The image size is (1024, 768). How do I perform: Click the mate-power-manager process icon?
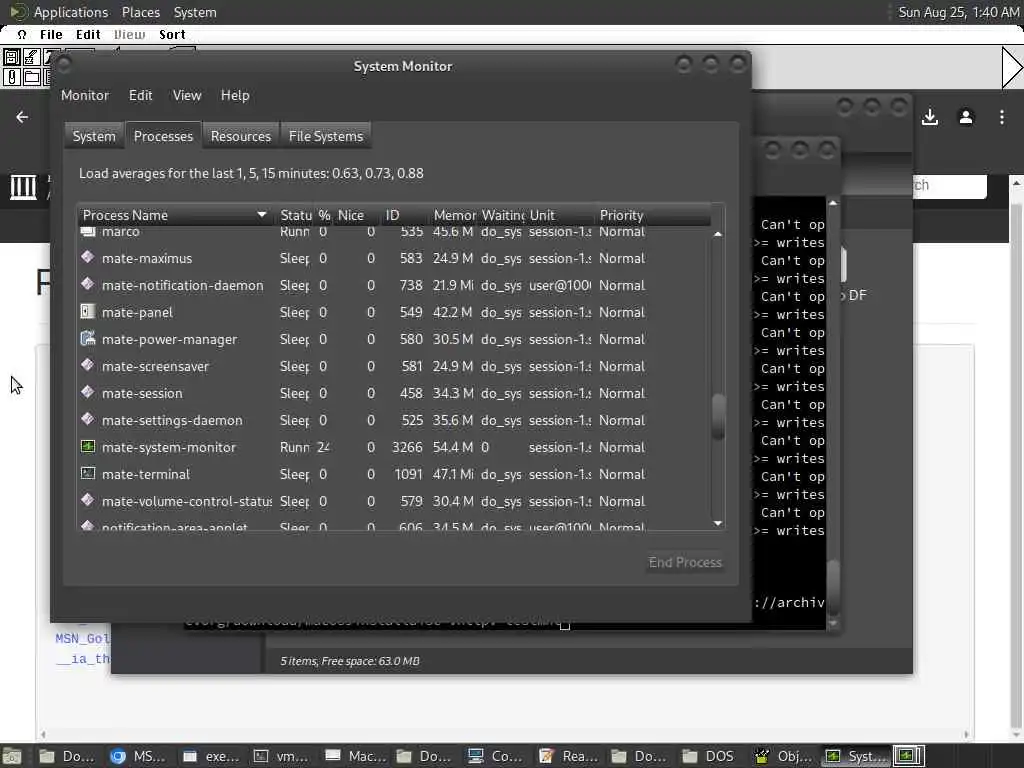point(88,338)
